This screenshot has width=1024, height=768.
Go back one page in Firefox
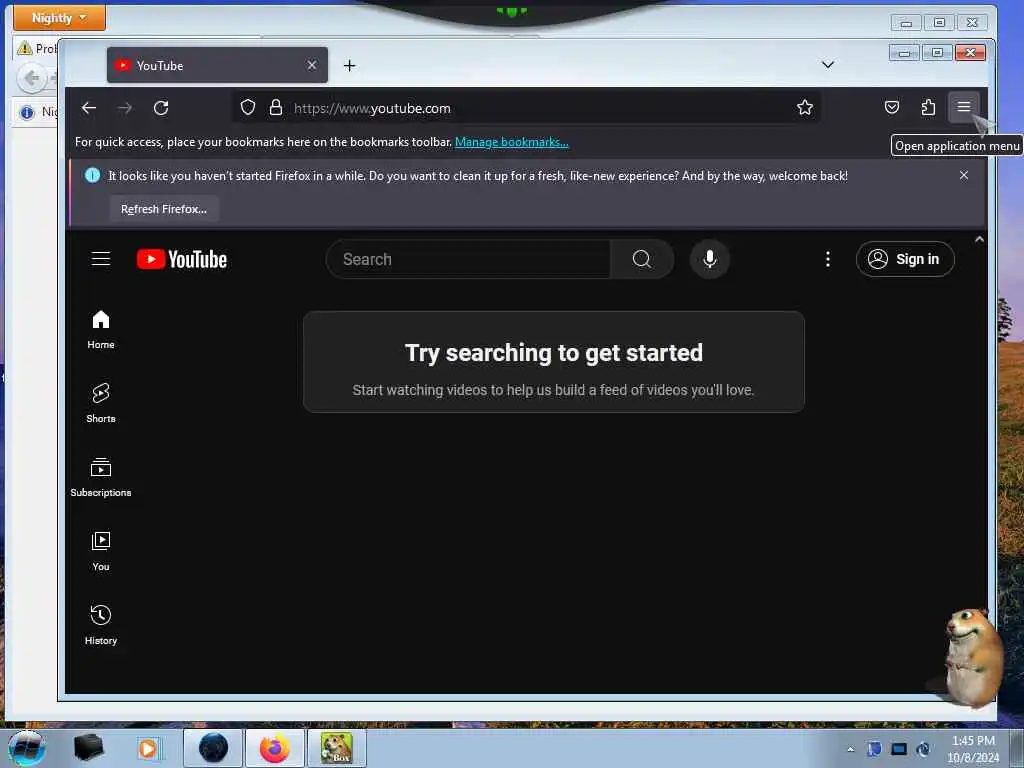tap(89, 108)
